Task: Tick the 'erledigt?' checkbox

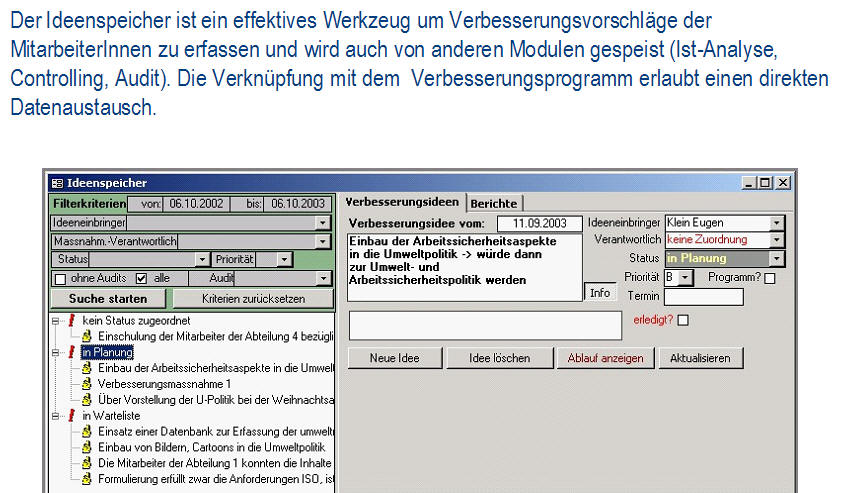Action: coord(684,320)
